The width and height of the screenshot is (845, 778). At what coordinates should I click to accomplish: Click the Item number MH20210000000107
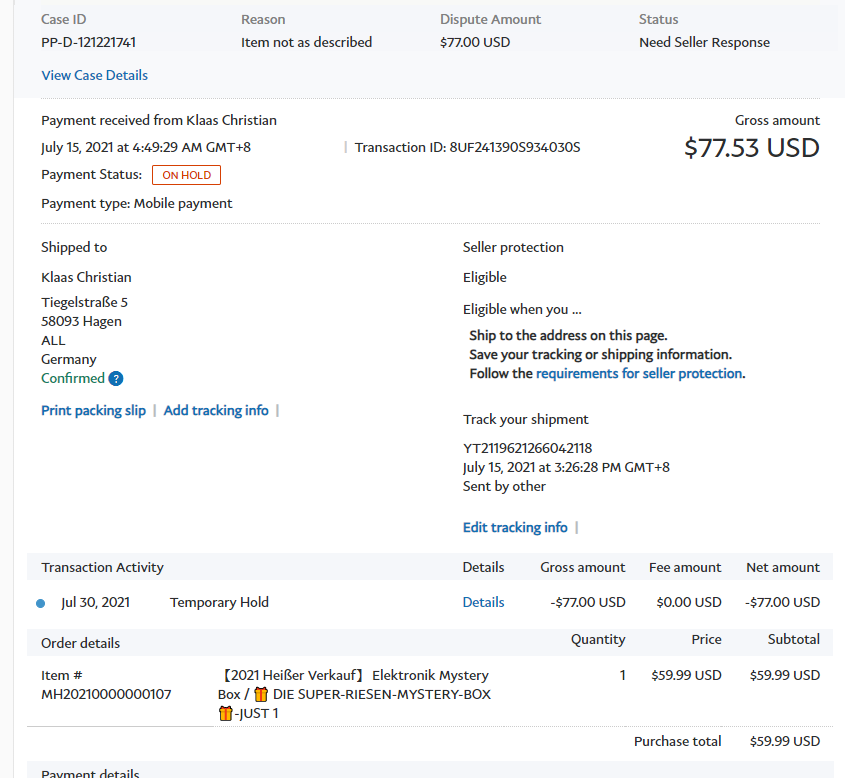105,694
